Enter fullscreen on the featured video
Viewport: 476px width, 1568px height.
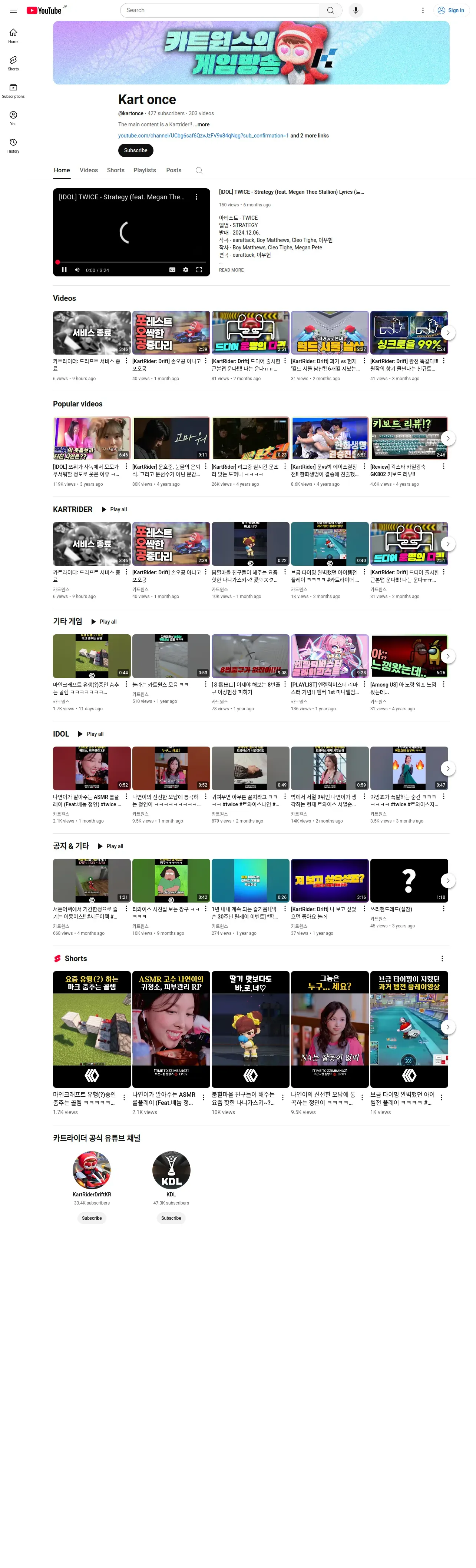point(199,270)
